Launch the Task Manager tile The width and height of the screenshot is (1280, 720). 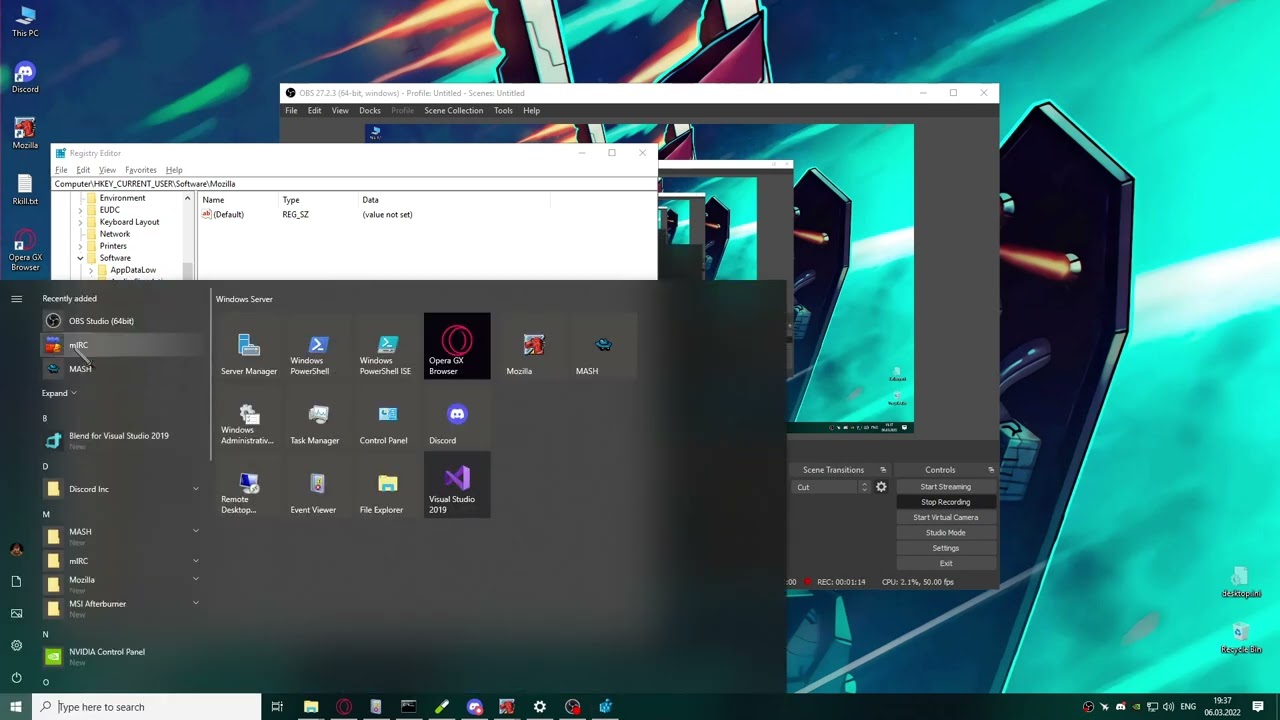(x=318, y=416)
